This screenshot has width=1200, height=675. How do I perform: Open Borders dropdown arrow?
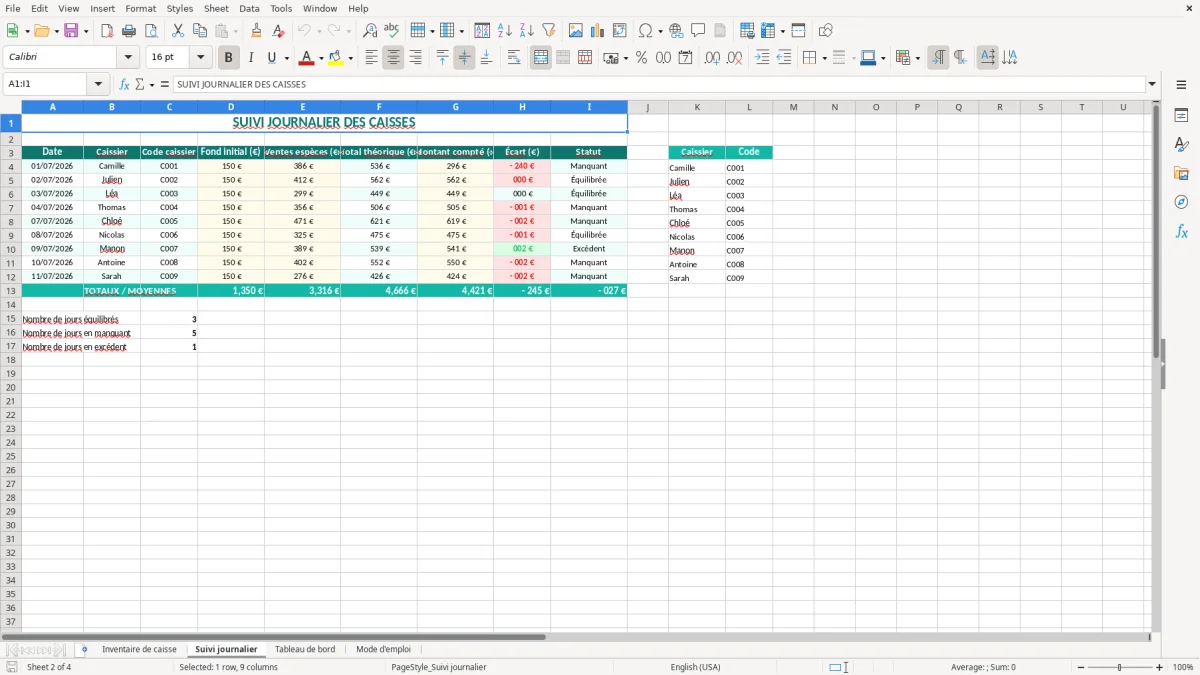coord(827,58)
